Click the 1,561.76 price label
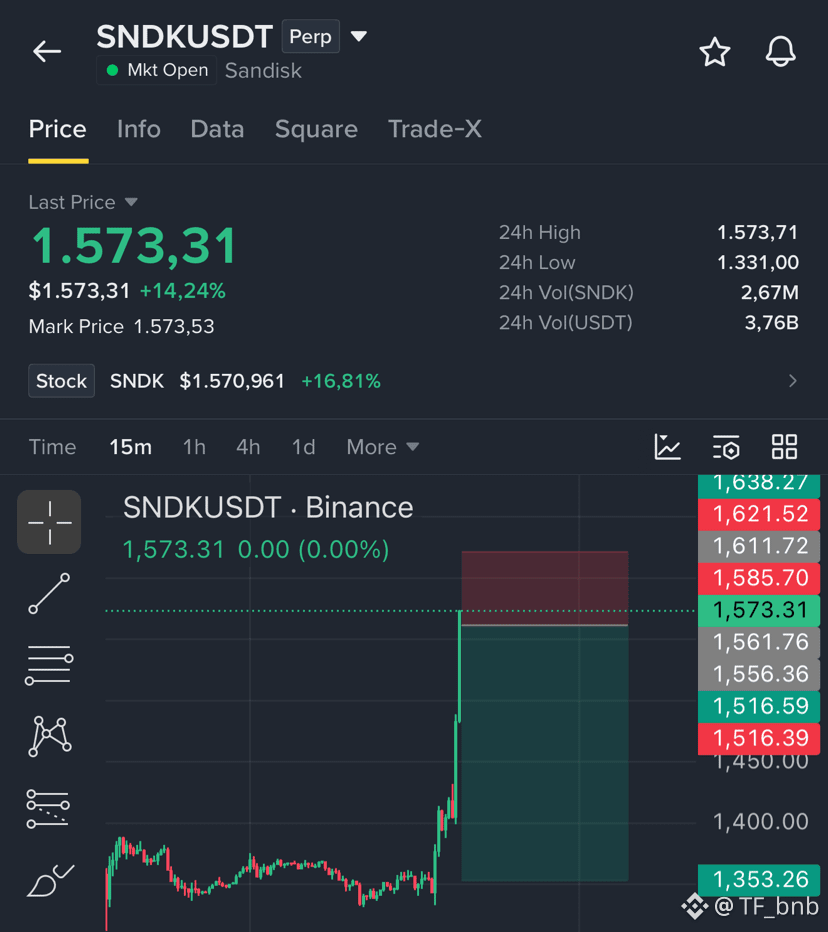The width and height of the screenshot is (828, 932). (759, 642)
